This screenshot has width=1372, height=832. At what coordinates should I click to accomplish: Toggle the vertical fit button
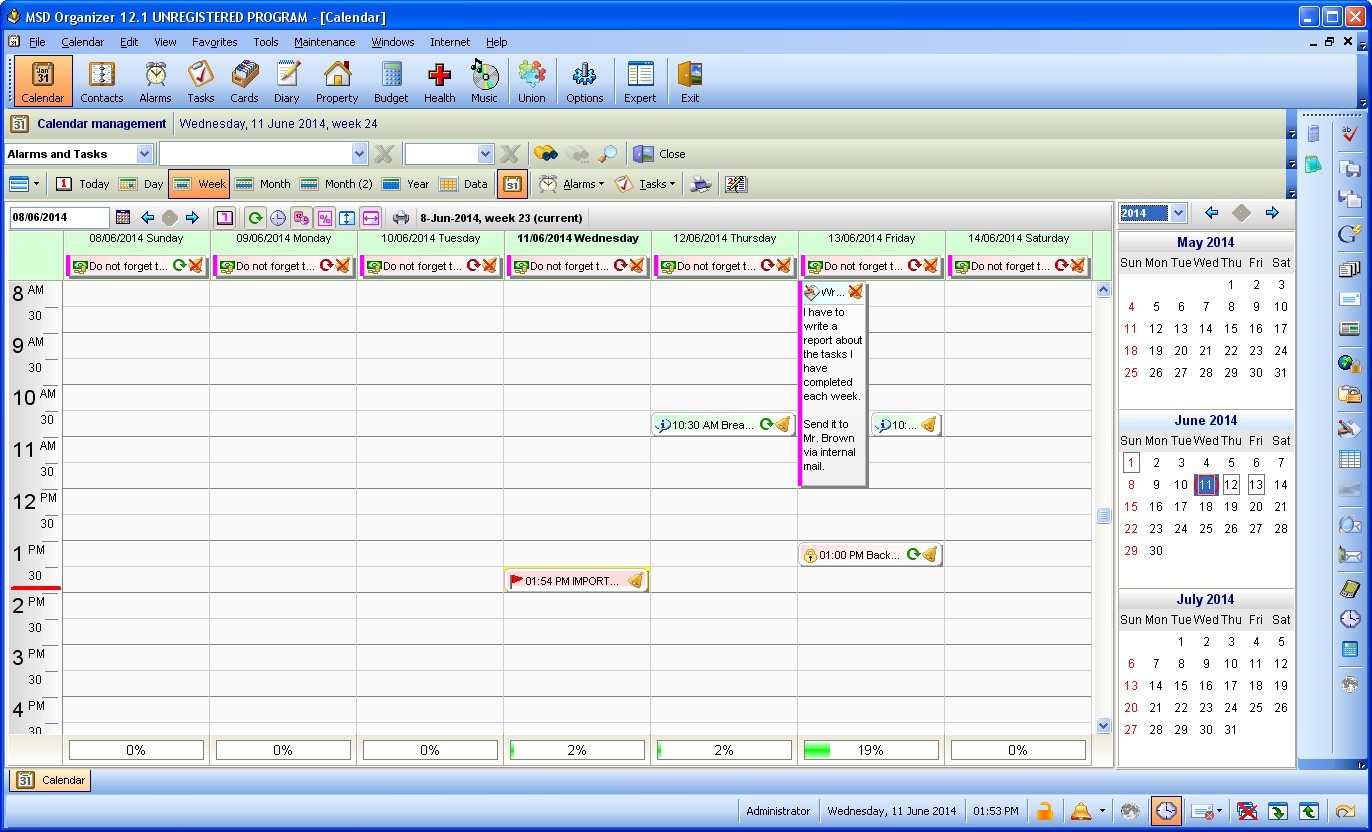[347, 217]
